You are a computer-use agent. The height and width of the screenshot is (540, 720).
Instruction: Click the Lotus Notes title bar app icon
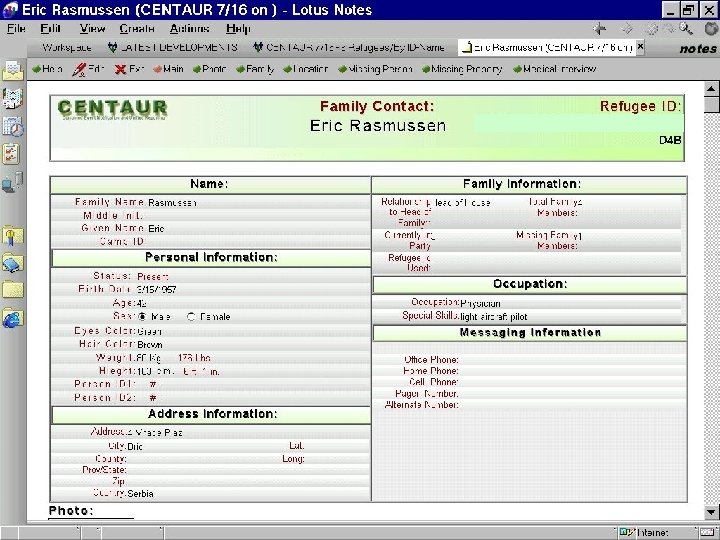point(10,10)
